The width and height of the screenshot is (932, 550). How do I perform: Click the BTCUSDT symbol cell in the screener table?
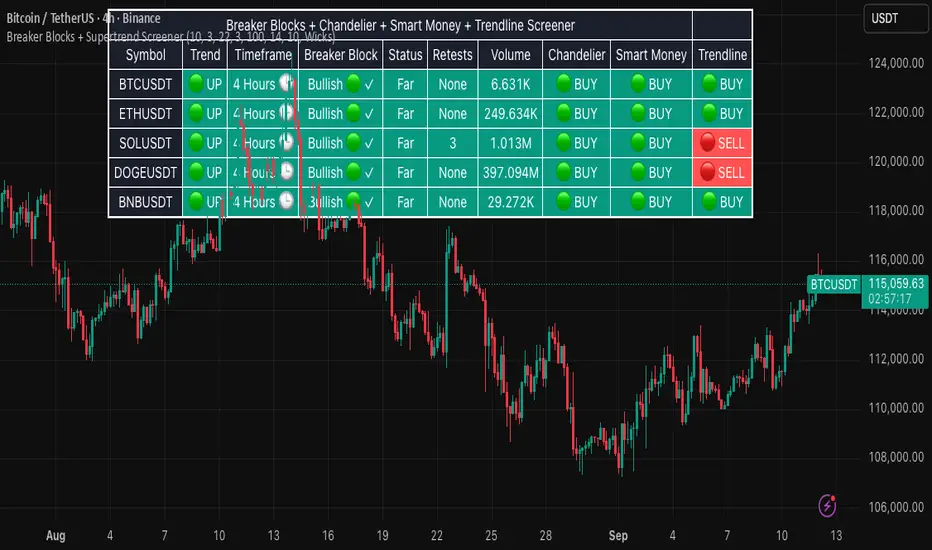[146, 84]
